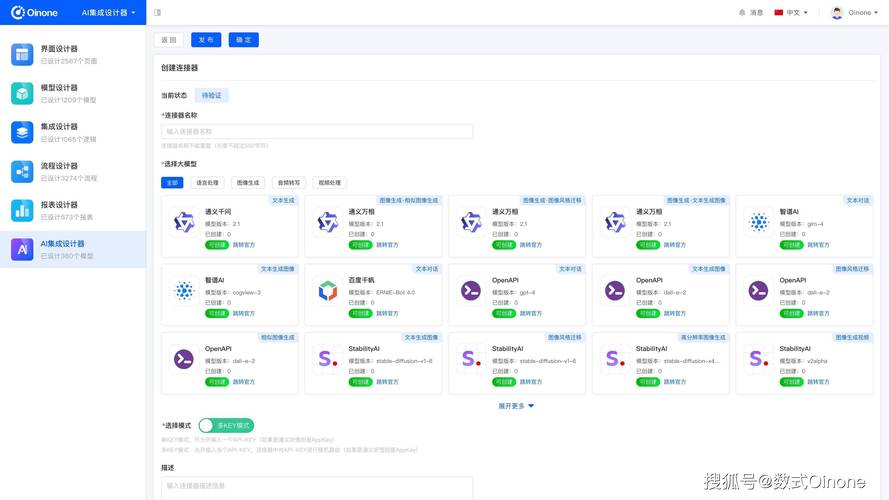The width and height of the screenshot is (889, 500).
Task: Expand 展开更多 to show more models
Action: click(516, 406)
